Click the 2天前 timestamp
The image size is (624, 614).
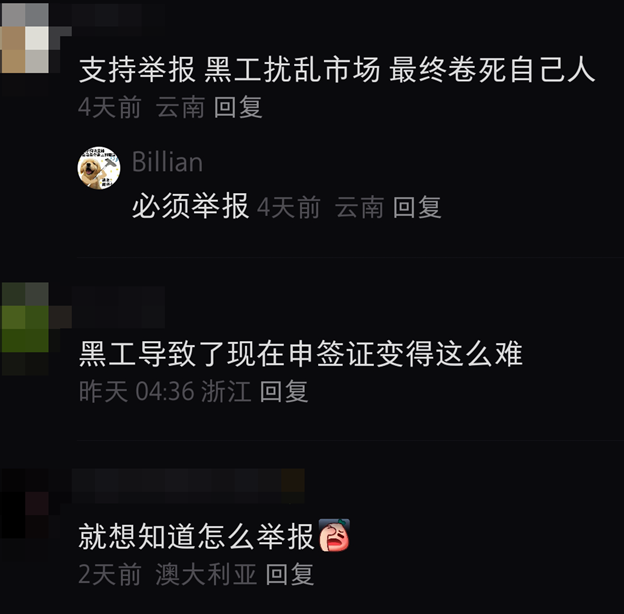pos(110,574)
